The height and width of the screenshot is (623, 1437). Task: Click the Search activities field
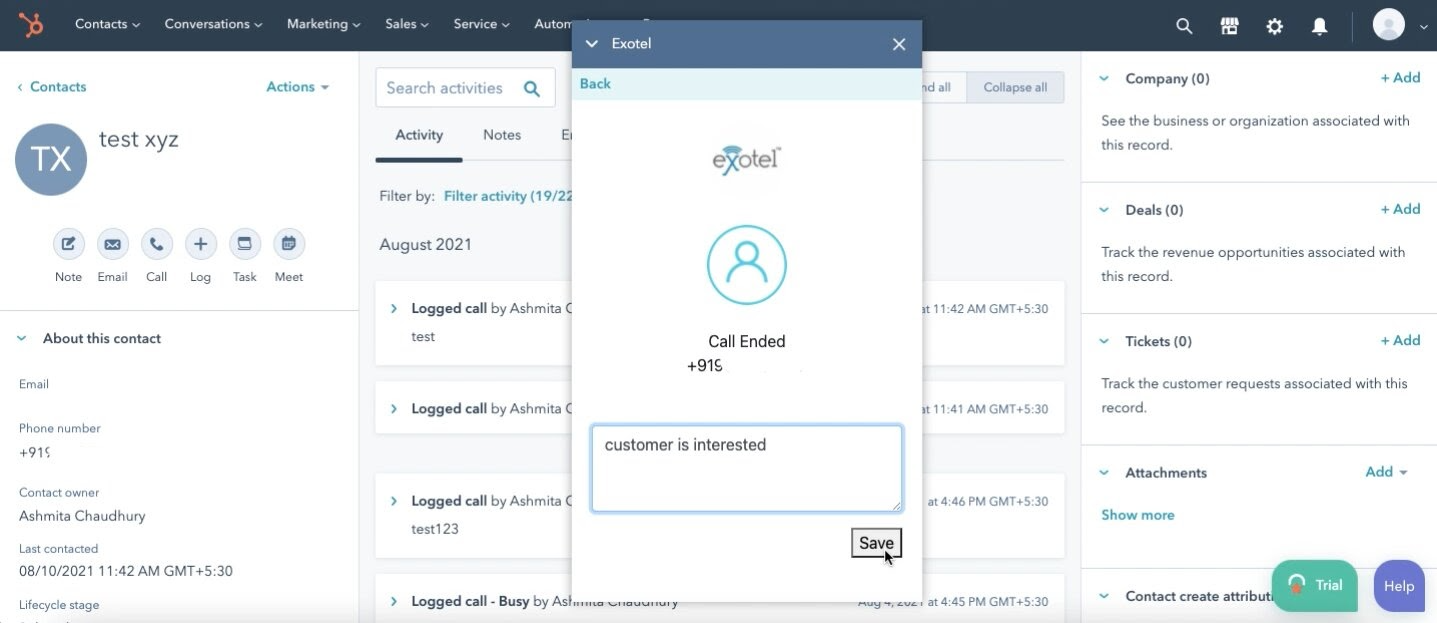[x=465, y=88]
